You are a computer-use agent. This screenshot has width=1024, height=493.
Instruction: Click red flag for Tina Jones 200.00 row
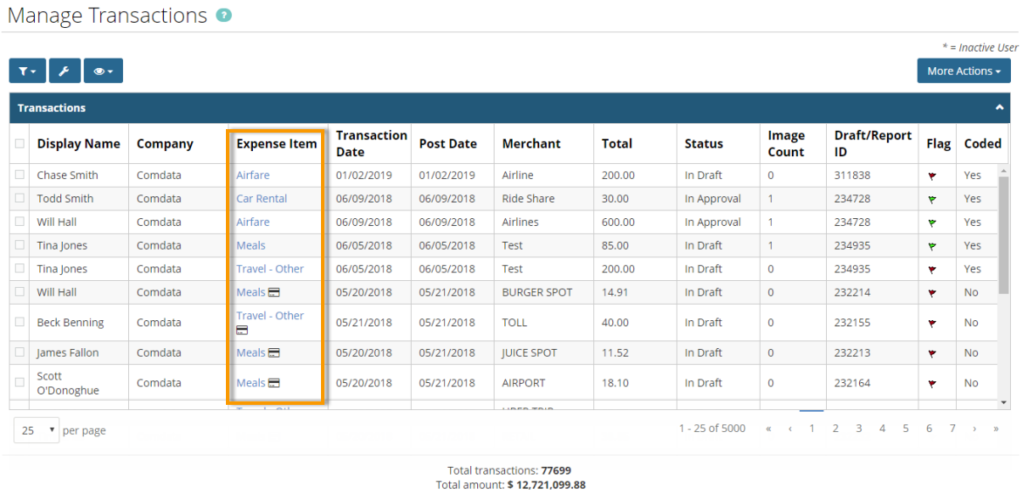pyautogui.click(x=932, y=270)
